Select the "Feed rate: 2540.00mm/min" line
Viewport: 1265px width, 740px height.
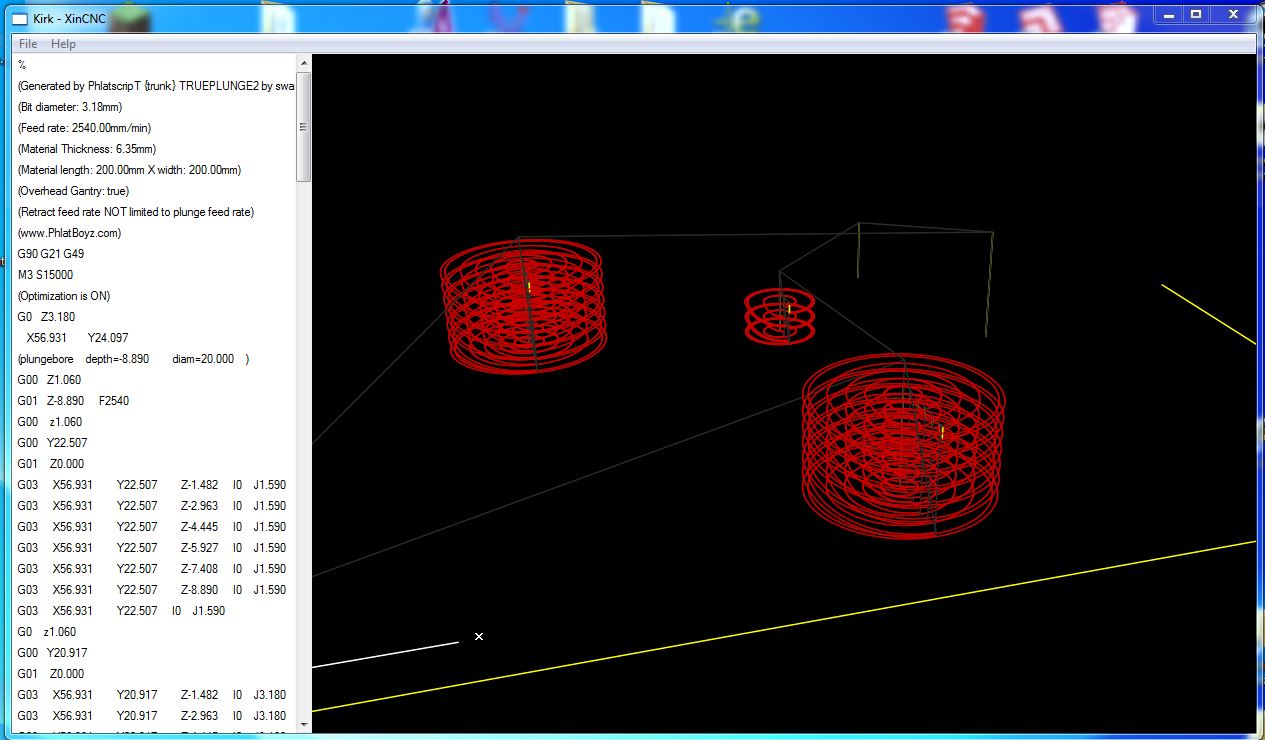tap(84, 128)
